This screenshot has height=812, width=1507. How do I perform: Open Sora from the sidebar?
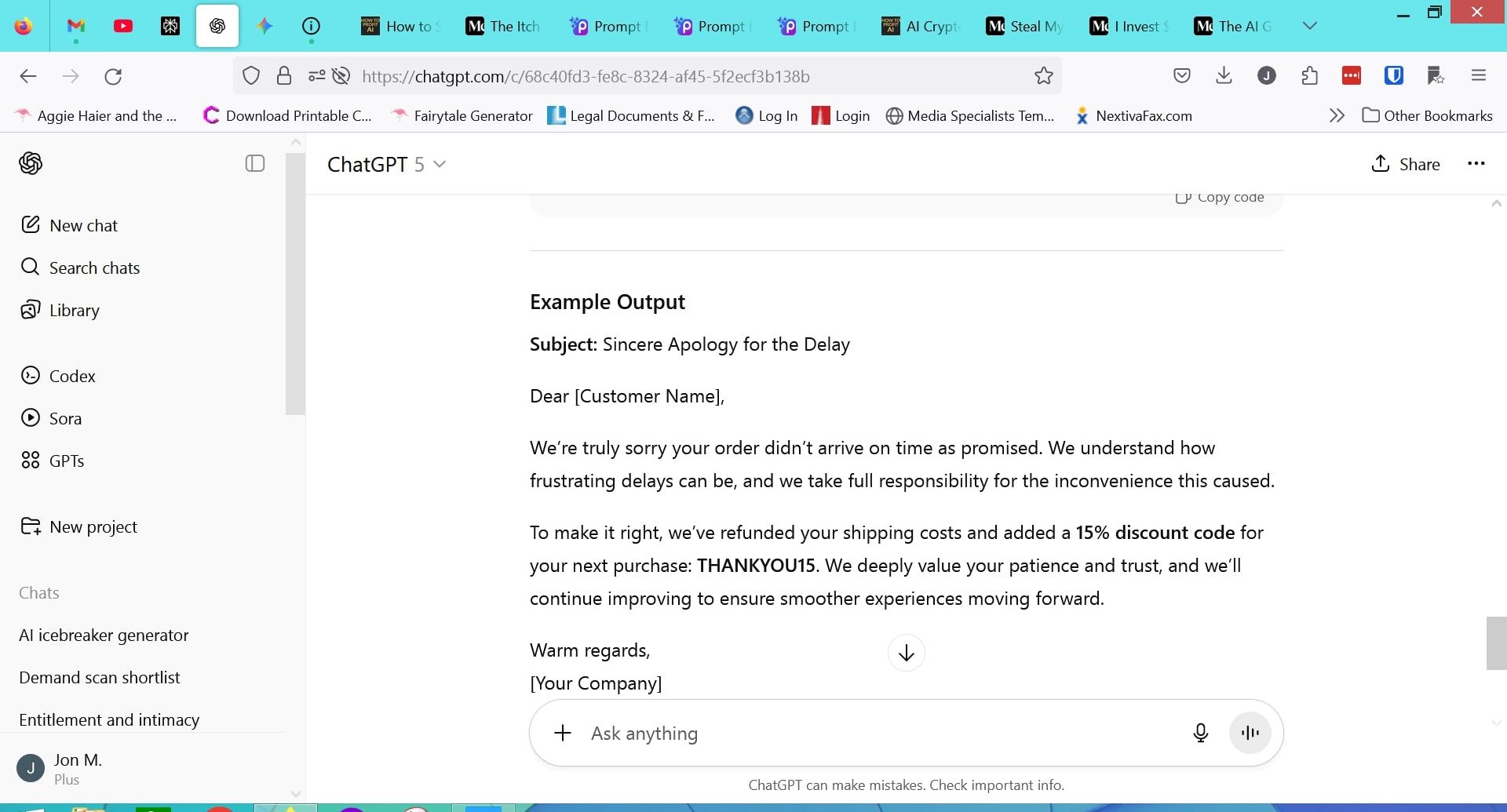65,418
